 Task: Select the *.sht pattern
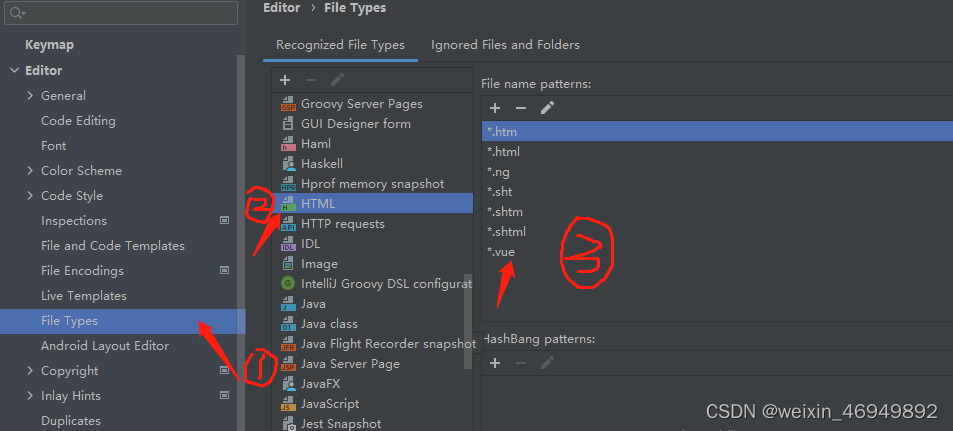[717, 191]
